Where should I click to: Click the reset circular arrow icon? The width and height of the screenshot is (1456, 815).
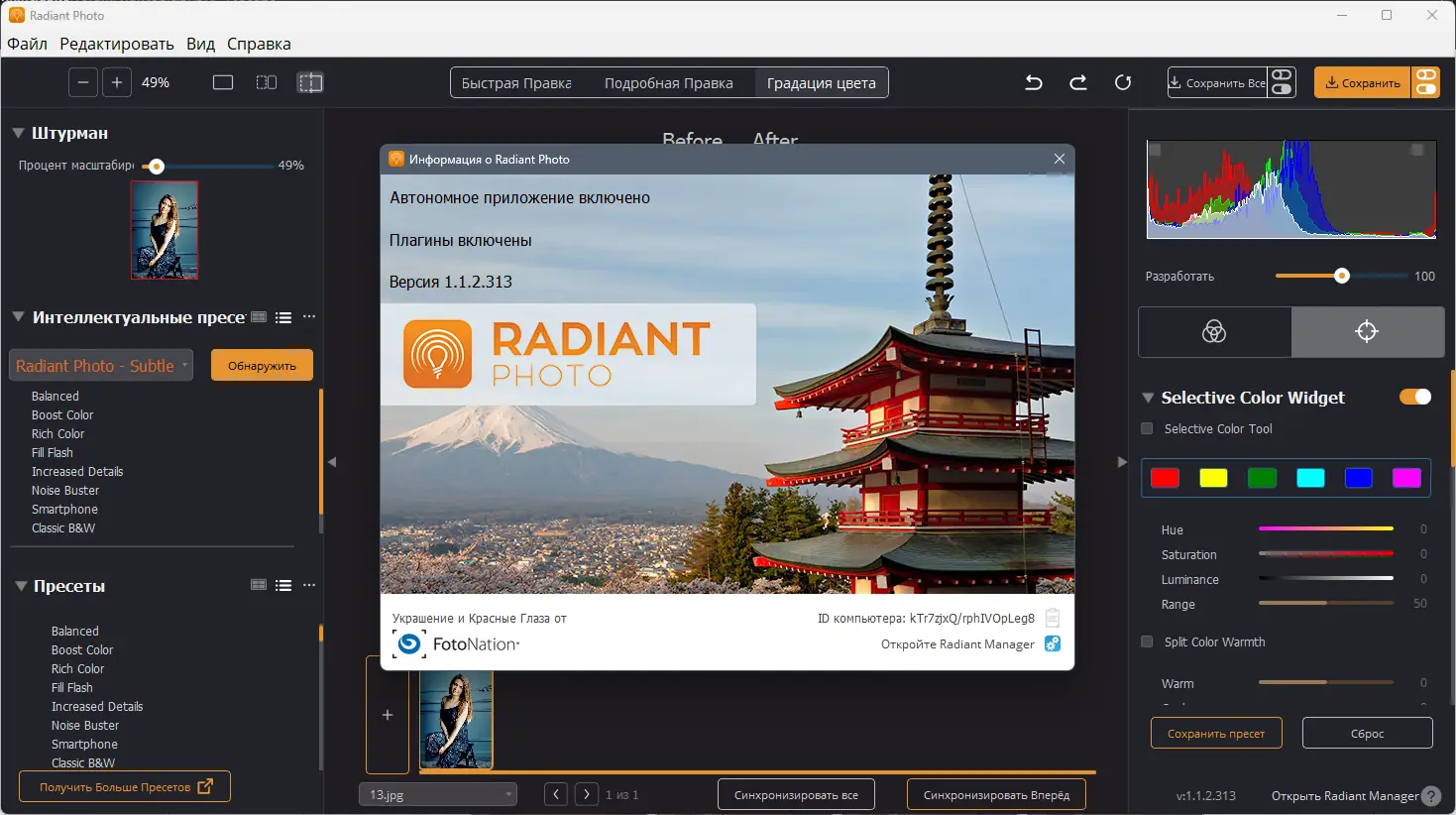click(x=1123, y=83)
